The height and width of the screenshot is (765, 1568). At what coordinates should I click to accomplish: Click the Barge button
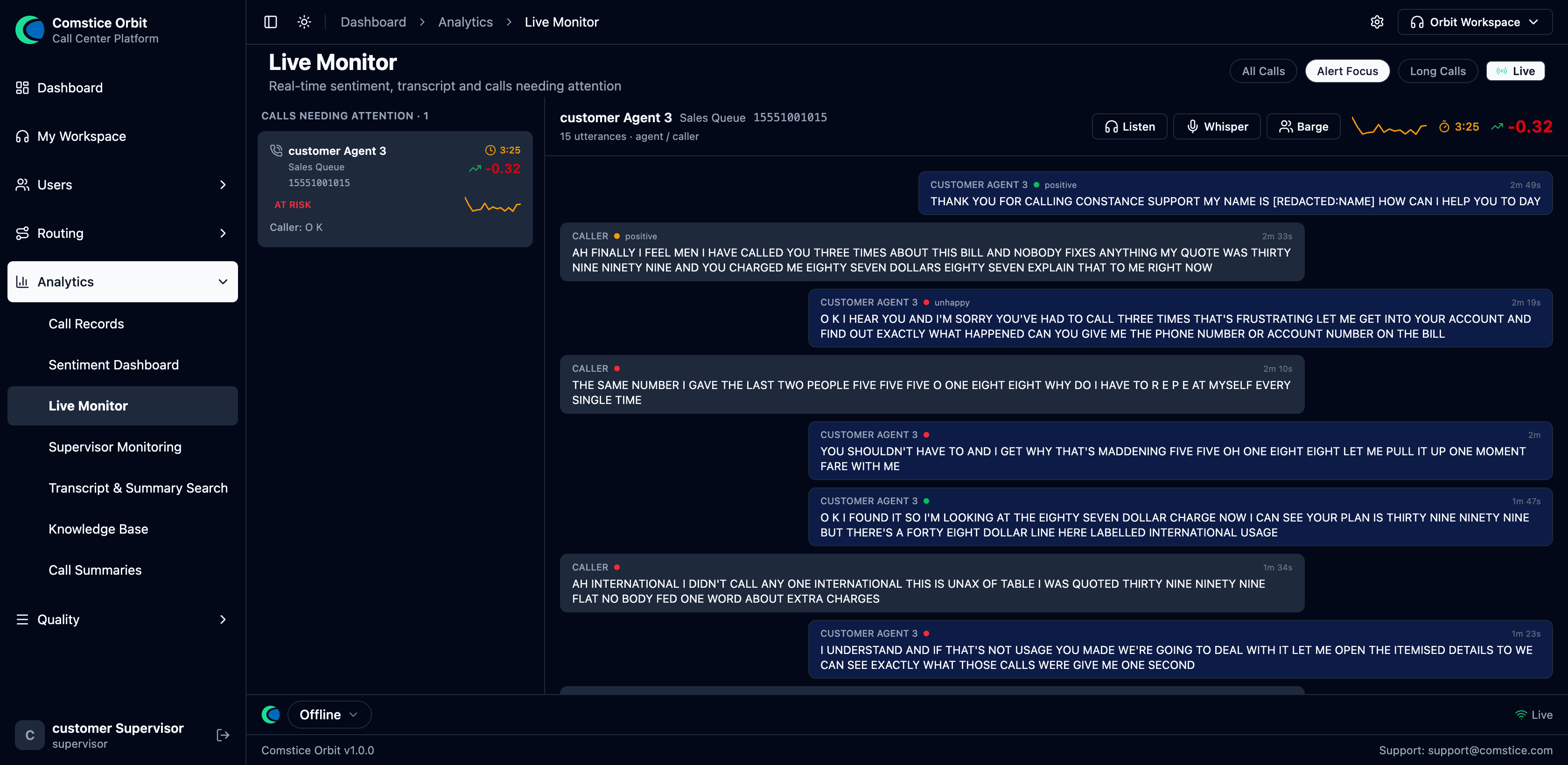pyautogui.click(x=1303, y=126)
